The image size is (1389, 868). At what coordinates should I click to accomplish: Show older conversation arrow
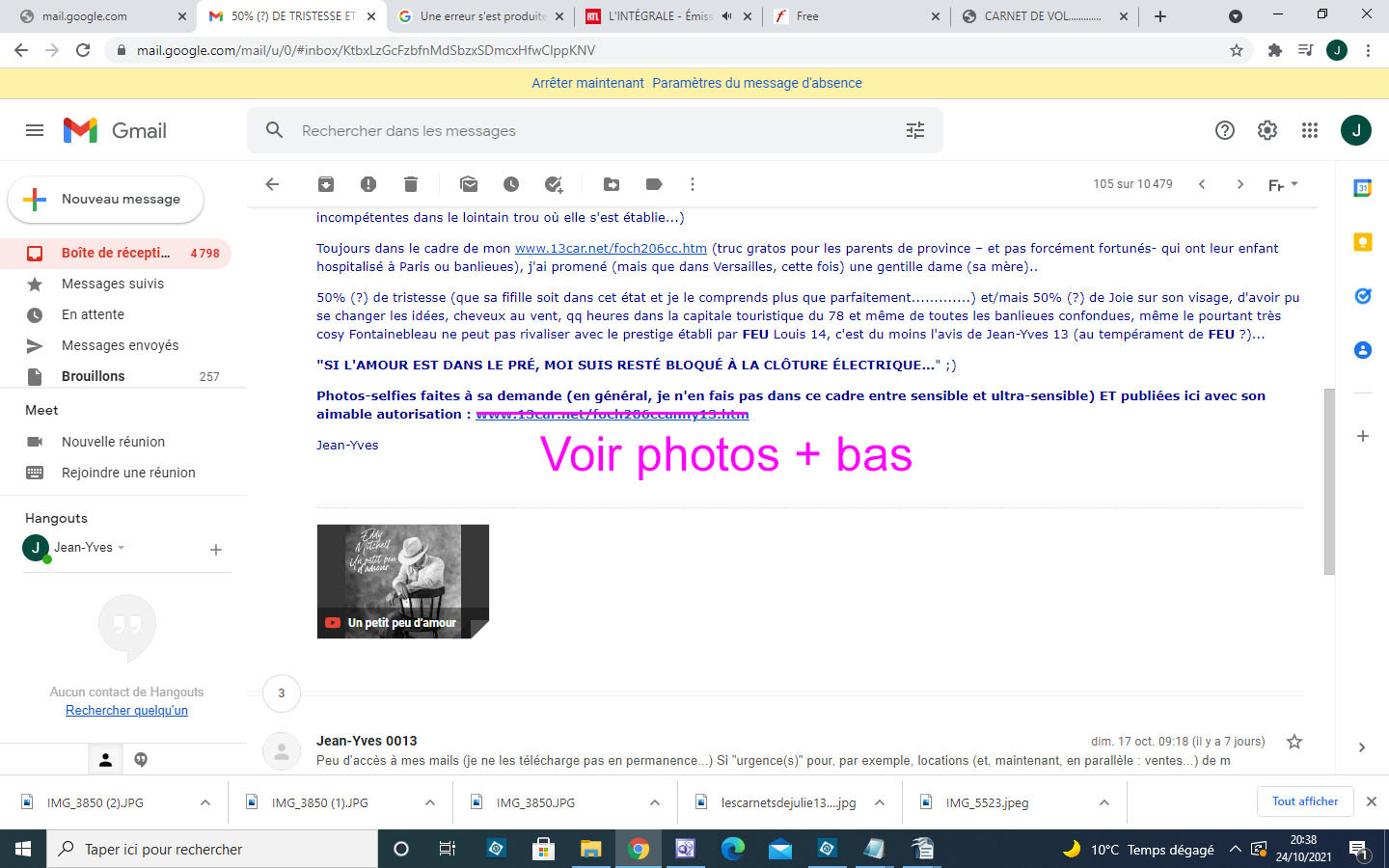pos(1240,184)
